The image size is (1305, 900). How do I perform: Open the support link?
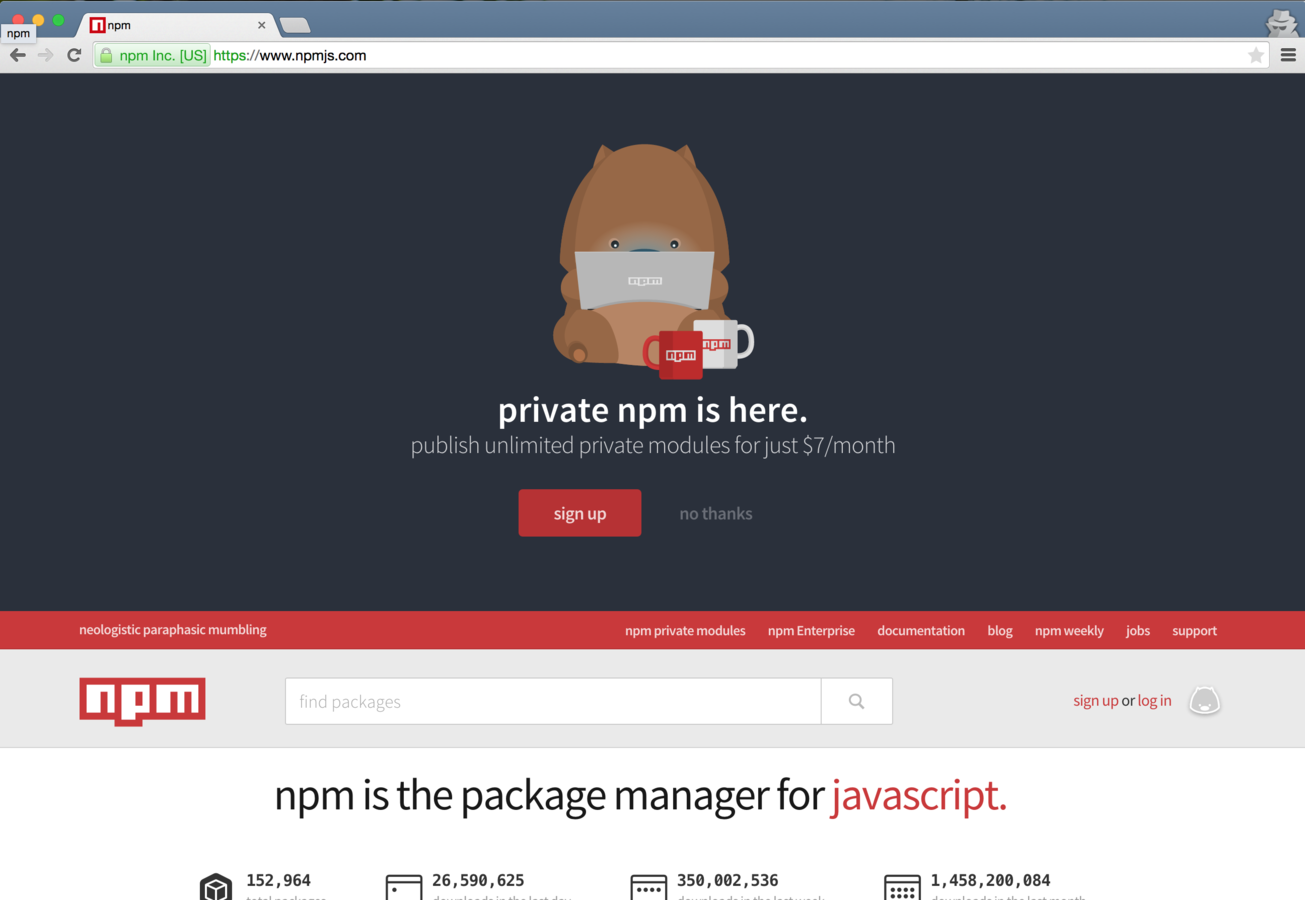[x=1194, y=631]
